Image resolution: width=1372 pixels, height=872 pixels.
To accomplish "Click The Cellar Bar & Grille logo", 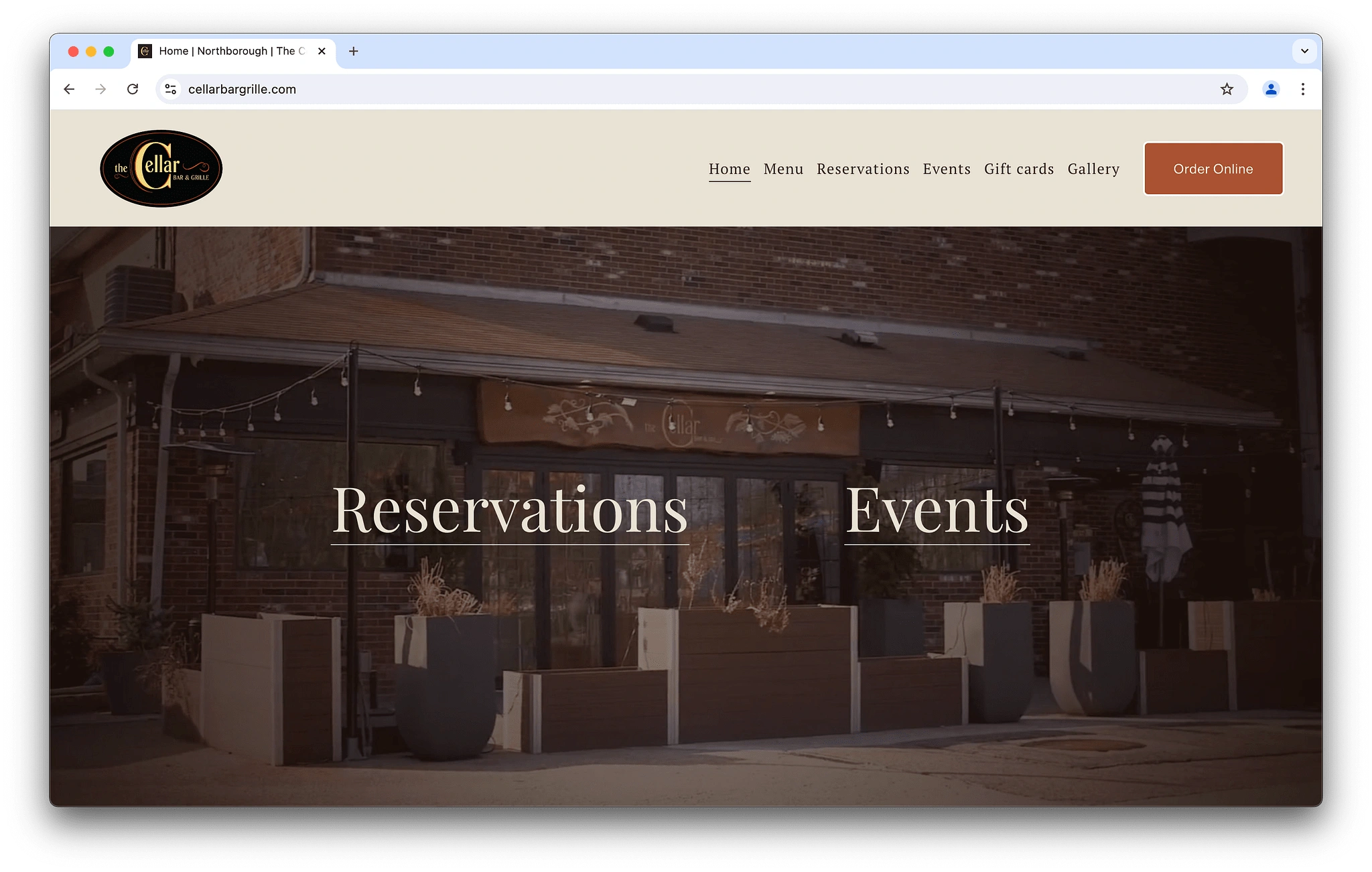I will (x=161, y=169).
